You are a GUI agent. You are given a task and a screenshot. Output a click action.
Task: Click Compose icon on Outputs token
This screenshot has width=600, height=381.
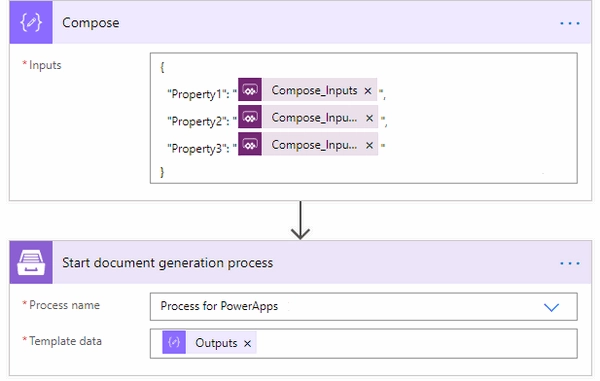(174, 342)
